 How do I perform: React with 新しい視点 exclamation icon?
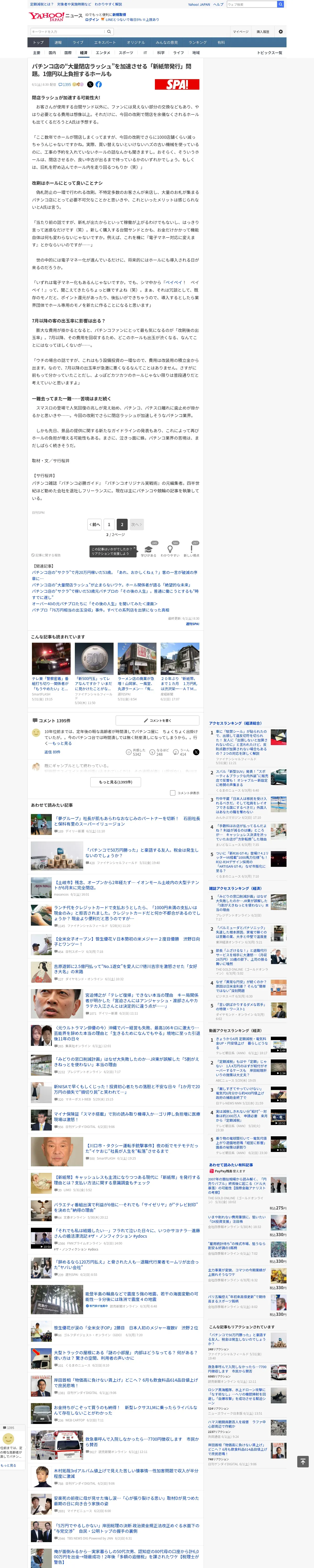click(192, 549)
